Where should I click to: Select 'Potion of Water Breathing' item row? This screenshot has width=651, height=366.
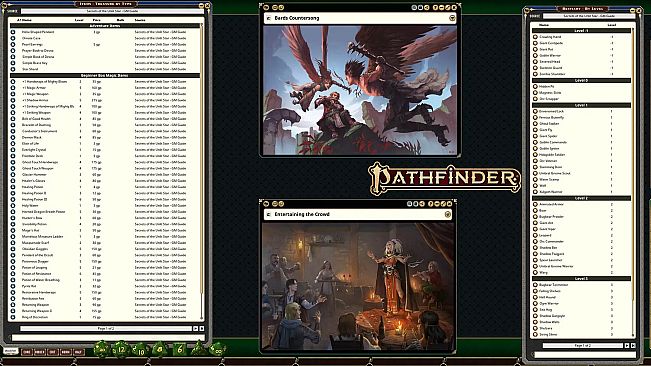(x=105, y=280)
